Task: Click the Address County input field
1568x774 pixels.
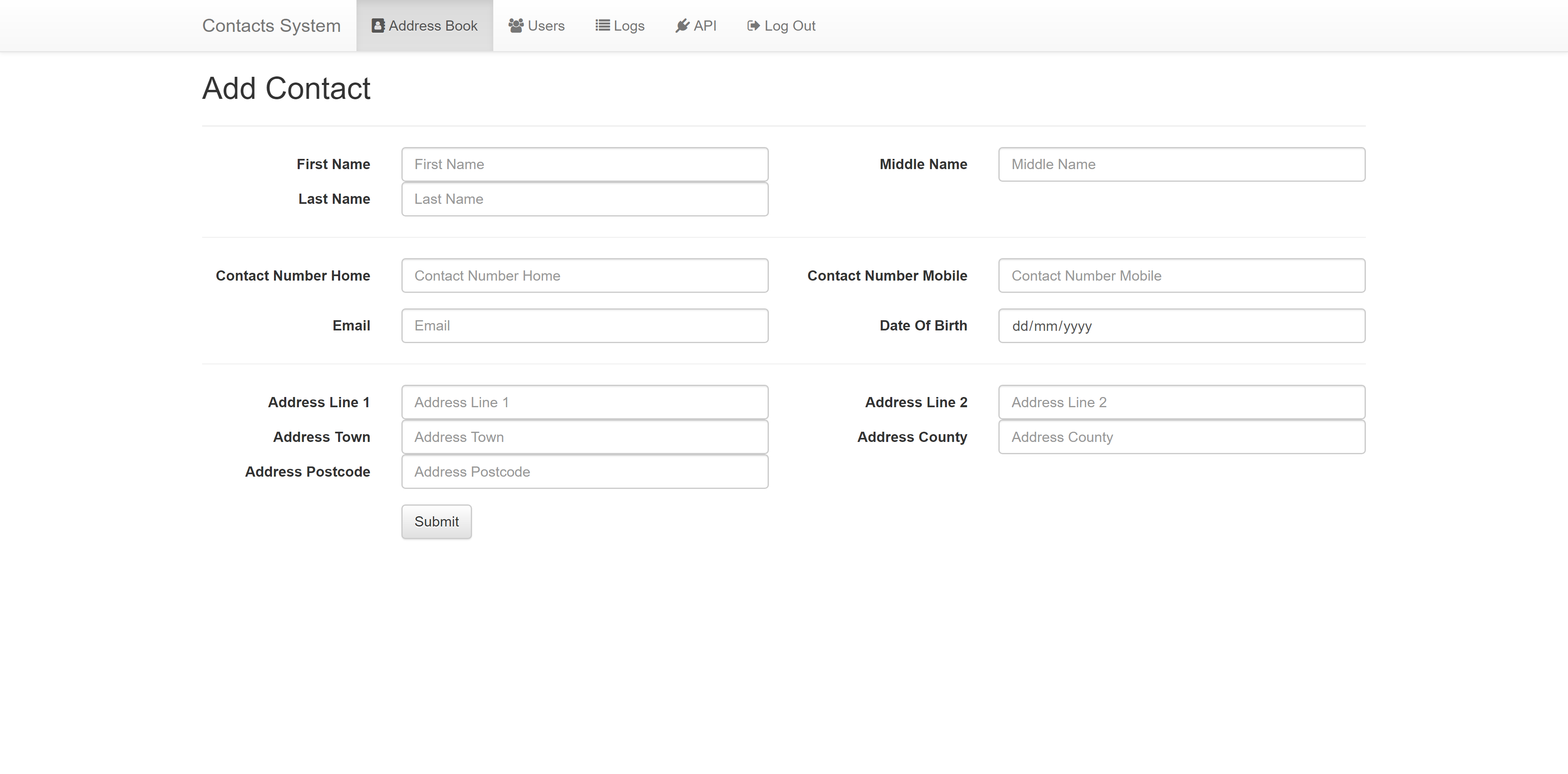Action: coord(1181,437)
